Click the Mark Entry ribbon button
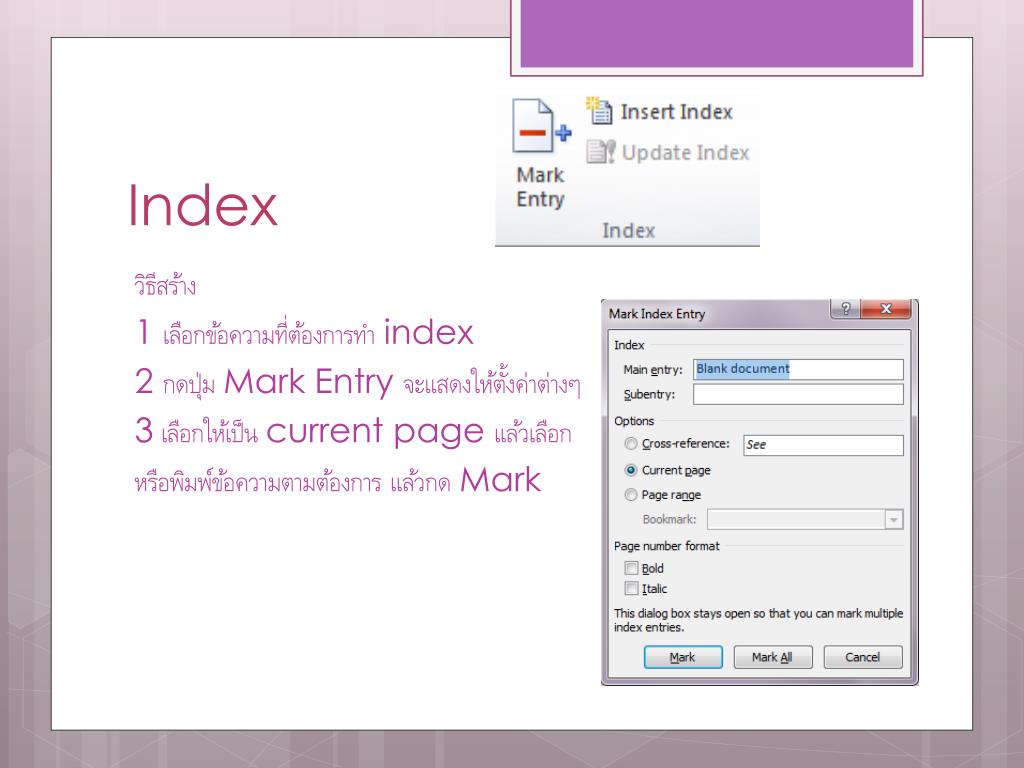This screenshot has width=1024, height=768. [x=541, y=155]
